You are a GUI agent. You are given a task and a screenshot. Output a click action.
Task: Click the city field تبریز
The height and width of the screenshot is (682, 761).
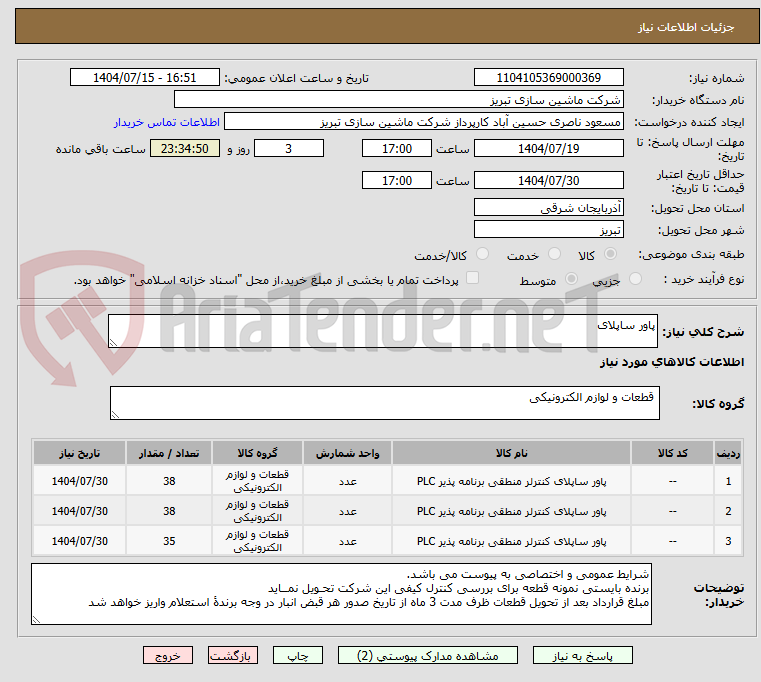548,229
